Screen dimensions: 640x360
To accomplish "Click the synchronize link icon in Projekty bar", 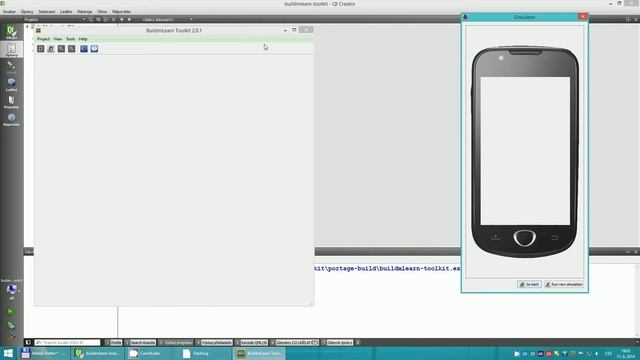I will point(98,19).
